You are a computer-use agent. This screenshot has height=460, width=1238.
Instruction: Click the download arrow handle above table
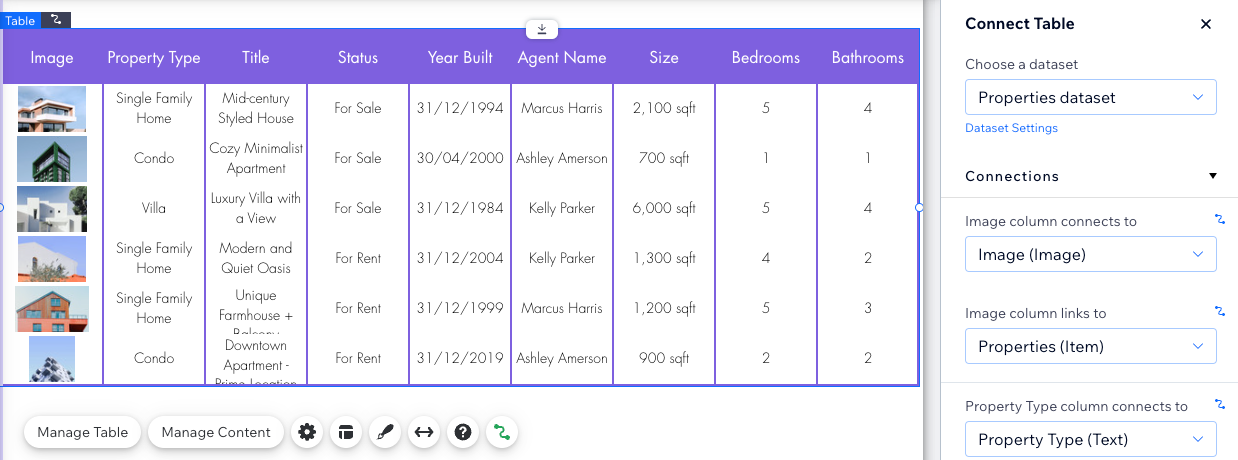point(542,29)
